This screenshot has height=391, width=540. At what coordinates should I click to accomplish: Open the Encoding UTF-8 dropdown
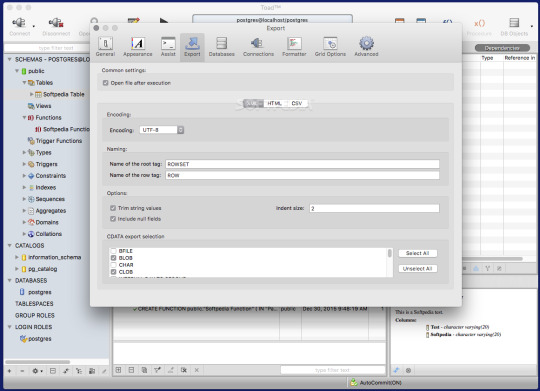coord(162,130)
